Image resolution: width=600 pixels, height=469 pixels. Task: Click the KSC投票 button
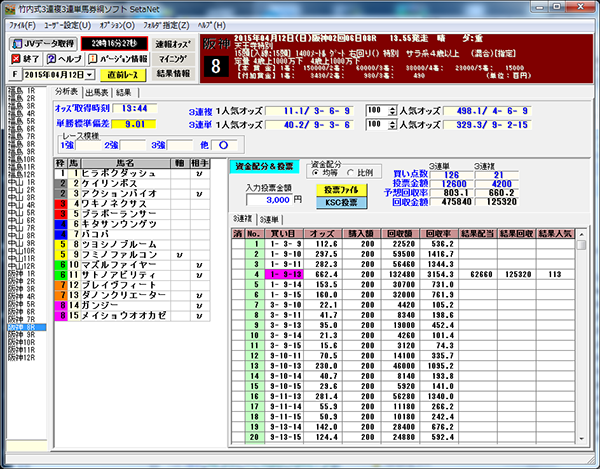point(341,203)
